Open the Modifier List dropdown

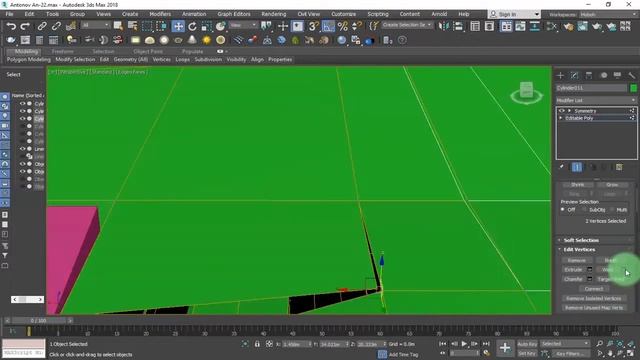[x=596, y=100]
